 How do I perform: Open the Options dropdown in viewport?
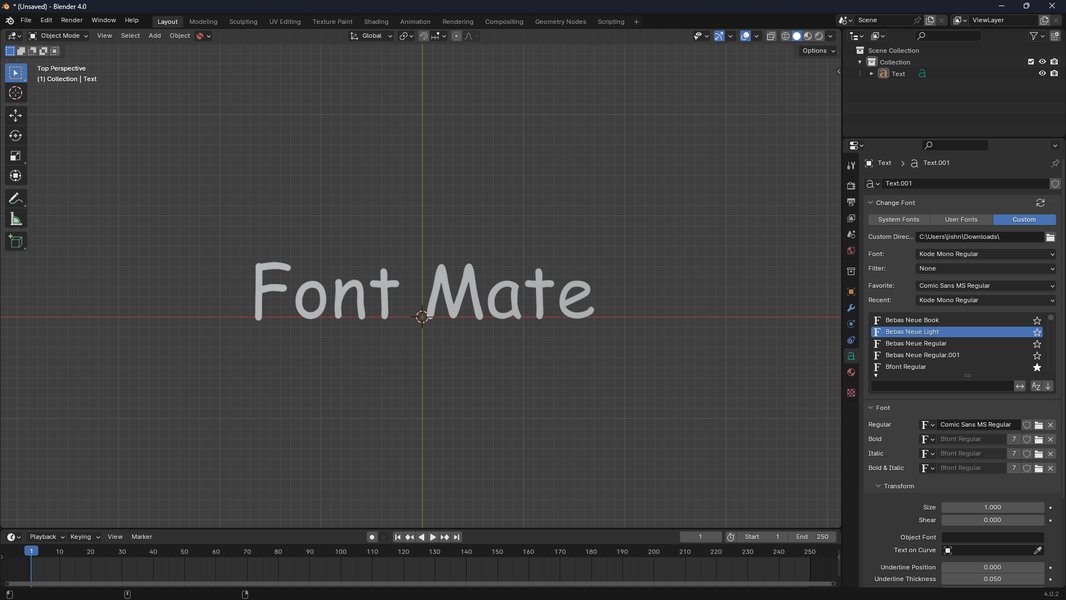(819, 51)
